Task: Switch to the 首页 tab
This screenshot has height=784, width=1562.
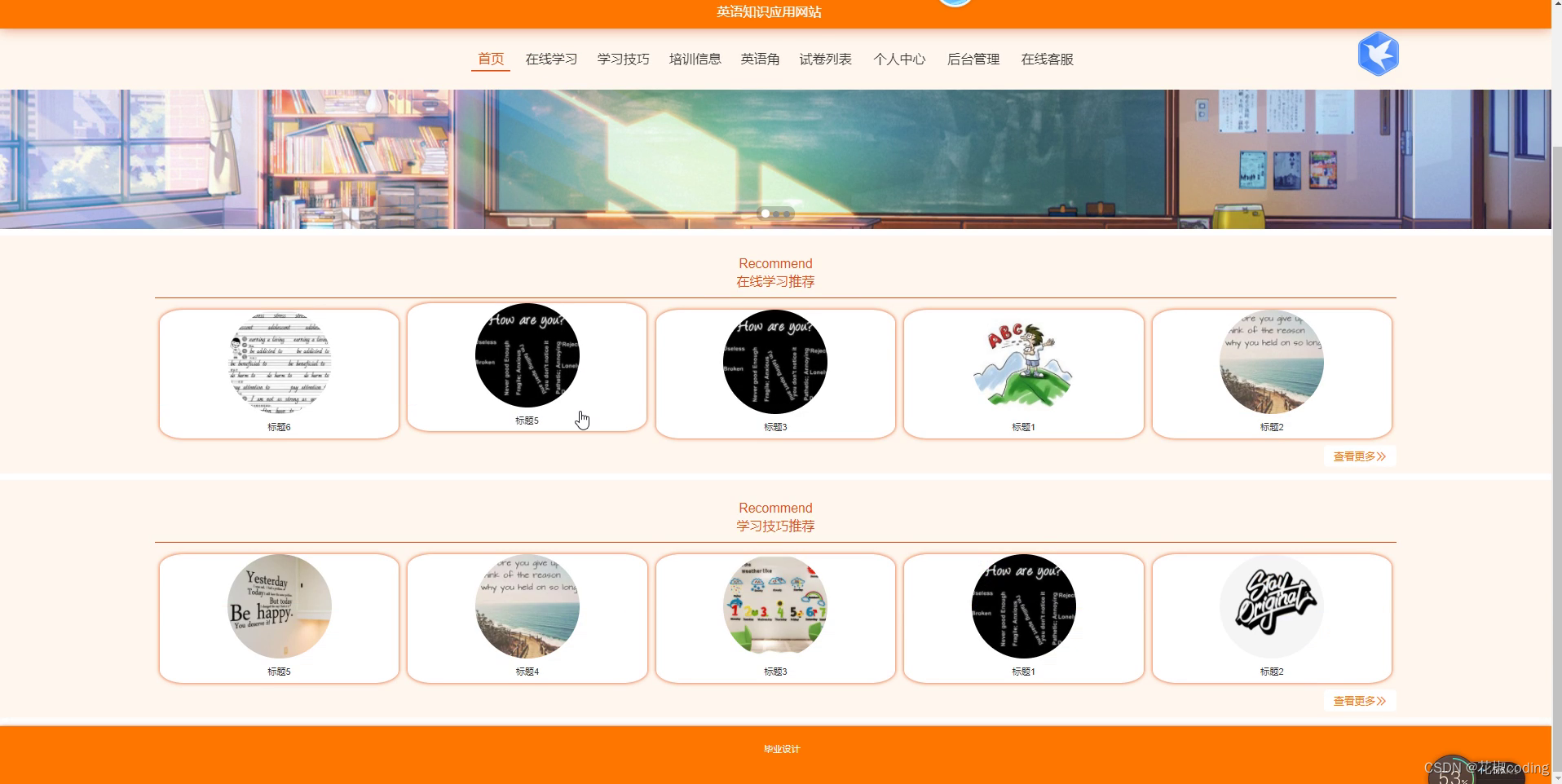Action: pos(490,59)
